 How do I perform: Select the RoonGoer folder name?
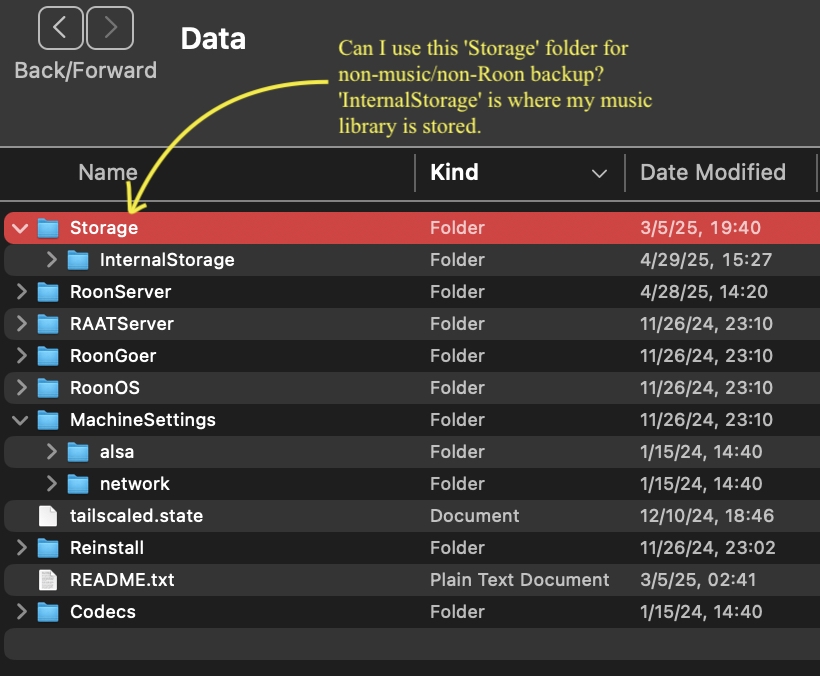click(x=113, y=356)
